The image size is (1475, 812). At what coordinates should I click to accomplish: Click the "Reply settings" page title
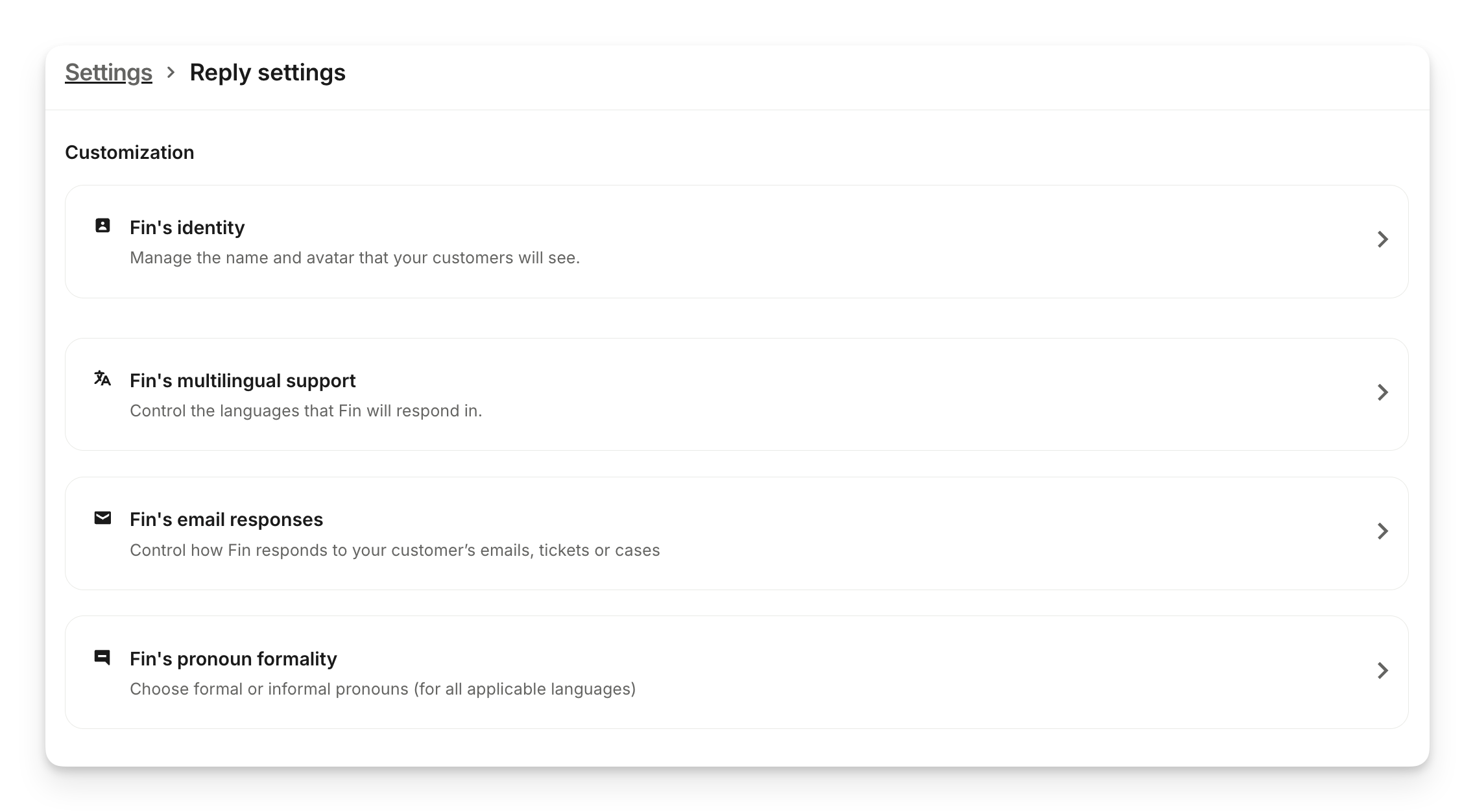[x=267, y=73]
